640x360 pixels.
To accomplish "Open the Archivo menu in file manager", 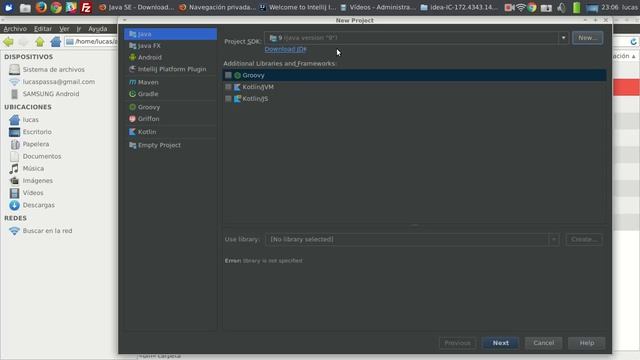I will tap(15, 29).
